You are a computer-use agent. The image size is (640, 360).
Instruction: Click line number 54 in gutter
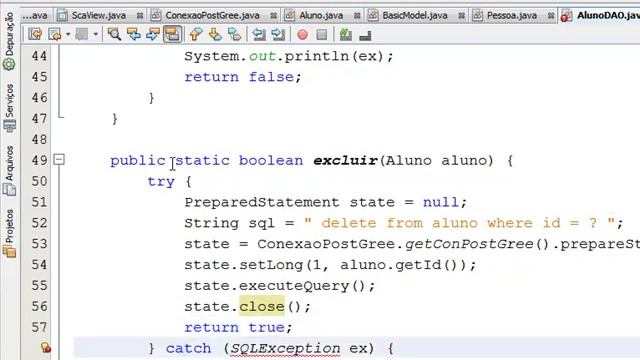(39, 264)
